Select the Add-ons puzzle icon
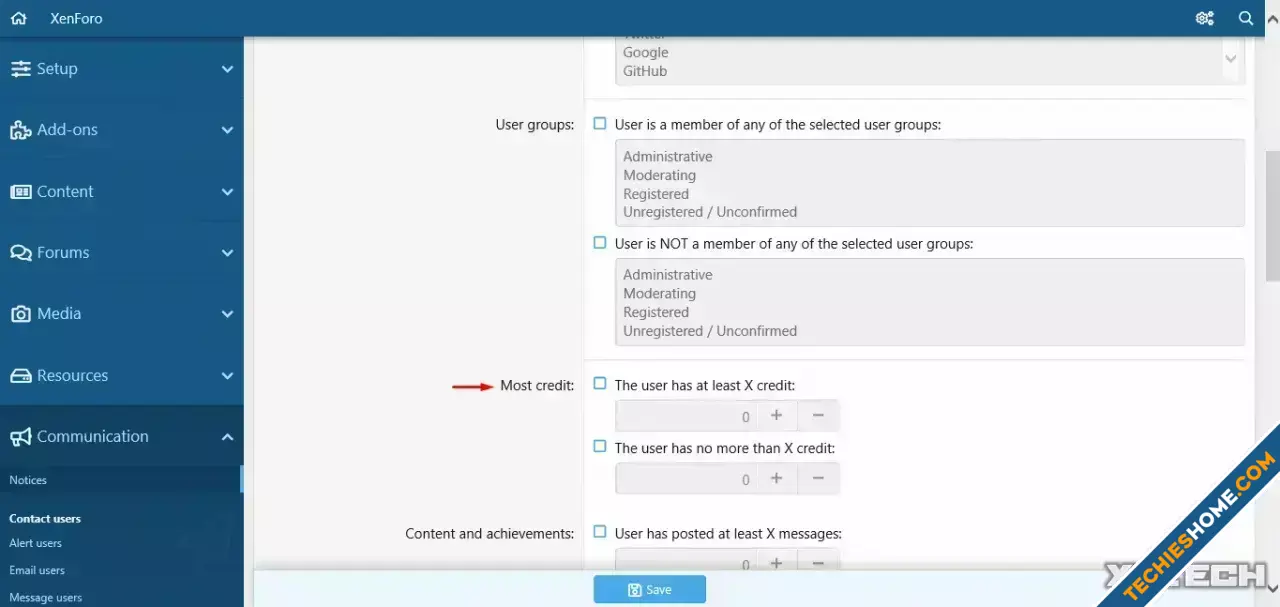 click(20, 130)
